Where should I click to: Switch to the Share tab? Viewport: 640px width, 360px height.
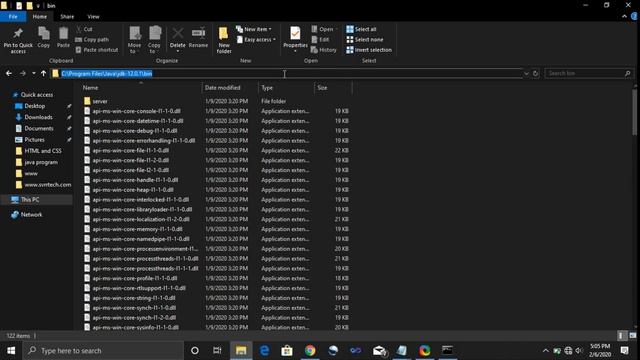[x=67, y=16]
